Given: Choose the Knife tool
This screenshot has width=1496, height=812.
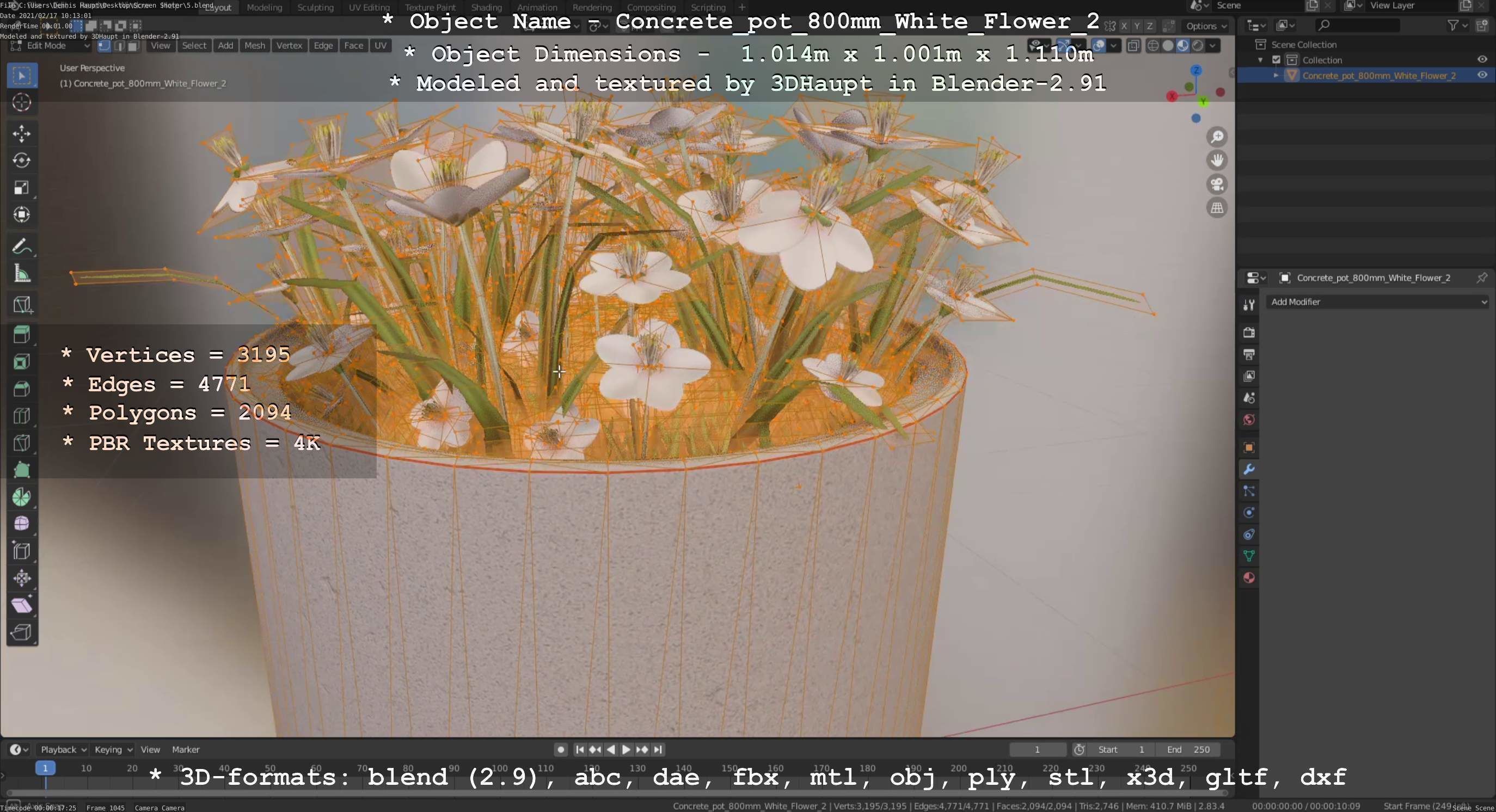Looking at the screenshot, I should pyautogui.click(x=22, y=443).
